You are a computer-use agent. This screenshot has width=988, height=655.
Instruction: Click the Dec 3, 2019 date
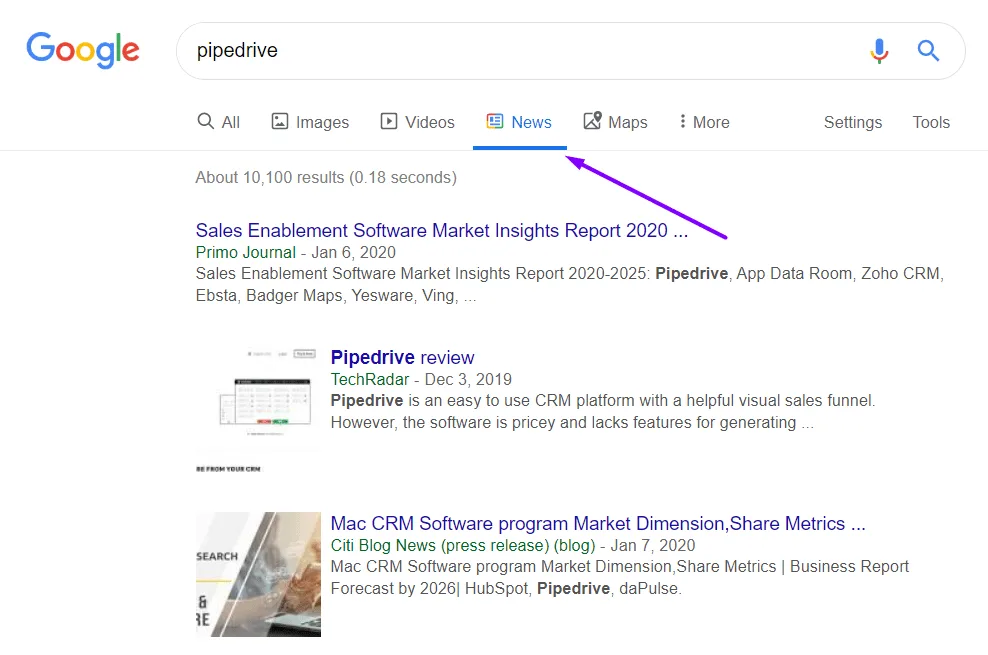tap(468, 379)
